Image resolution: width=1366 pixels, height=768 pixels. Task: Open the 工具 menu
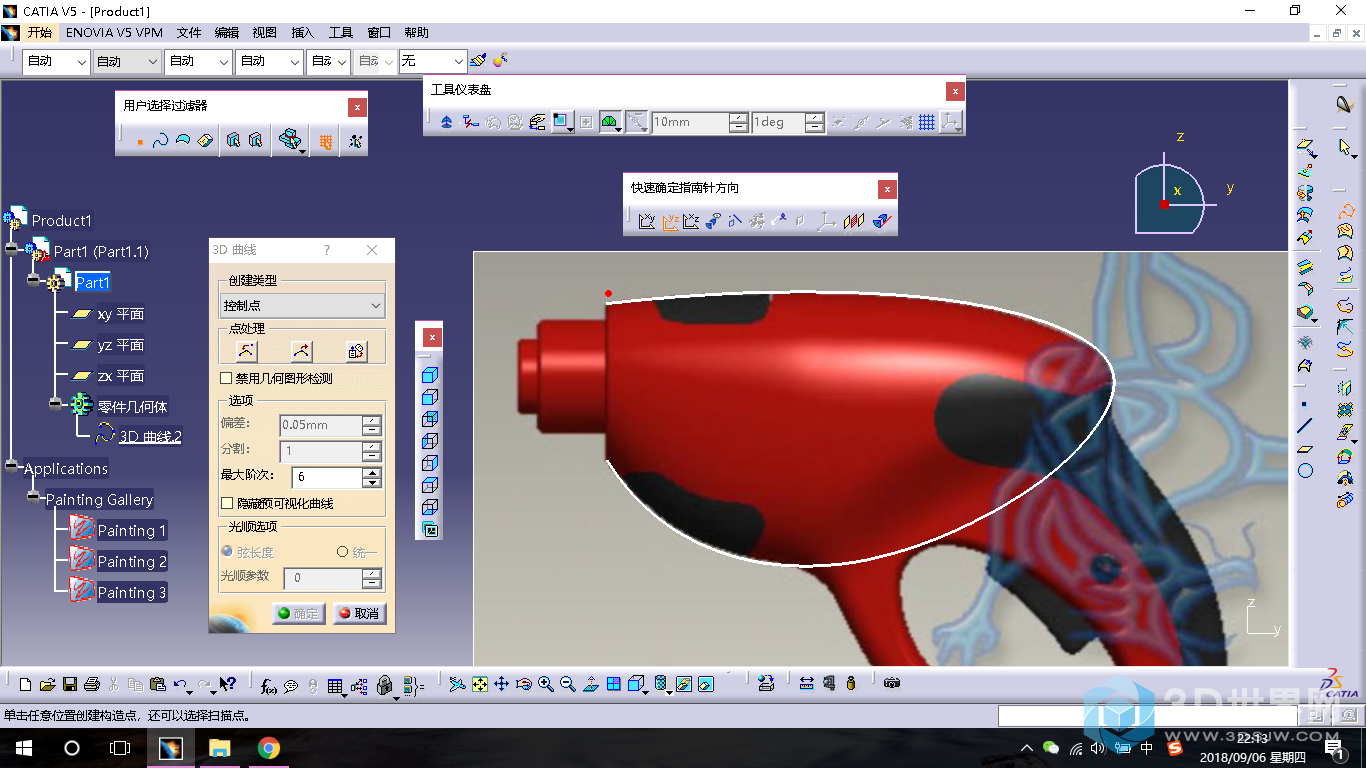(x=341, y=32)
